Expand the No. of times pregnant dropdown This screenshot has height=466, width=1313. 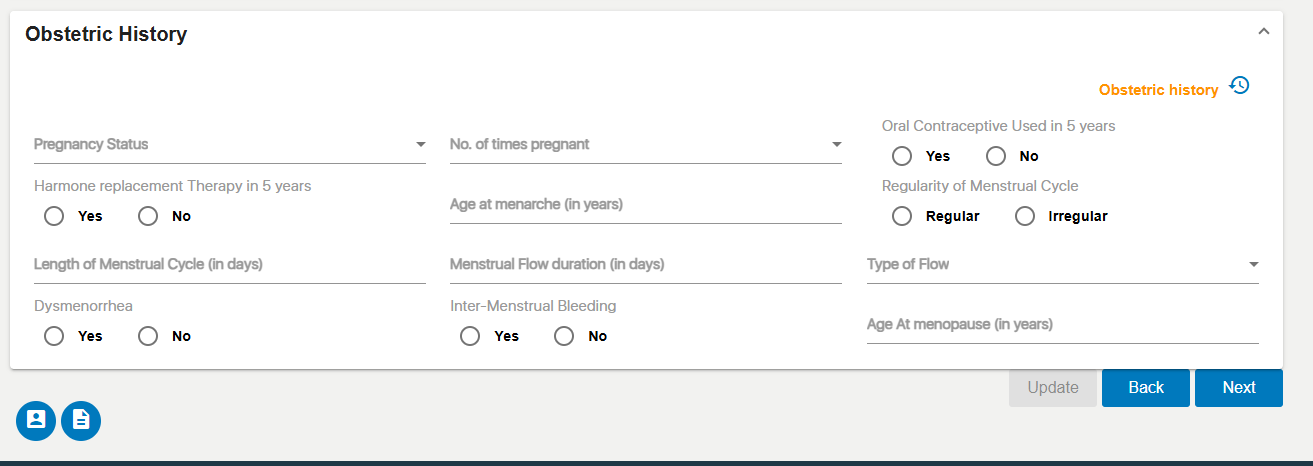(646, 144)
